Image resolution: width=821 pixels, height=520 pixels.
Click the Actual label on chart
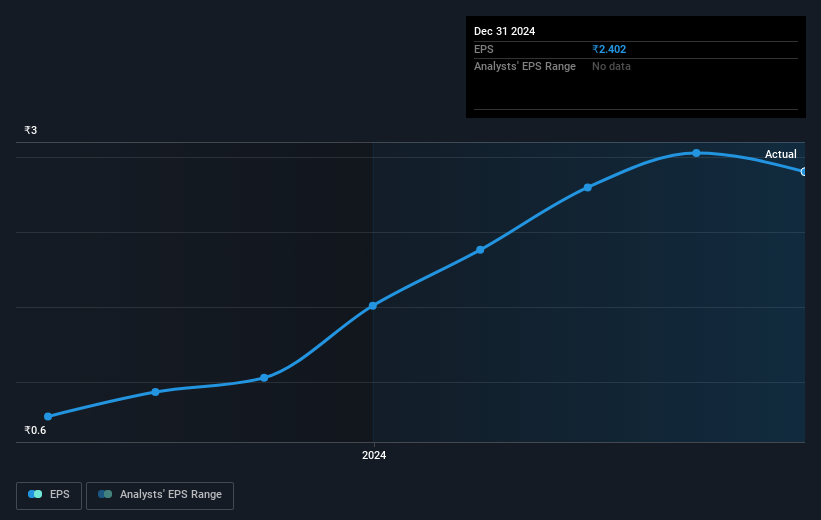click(x=781, y=154)
